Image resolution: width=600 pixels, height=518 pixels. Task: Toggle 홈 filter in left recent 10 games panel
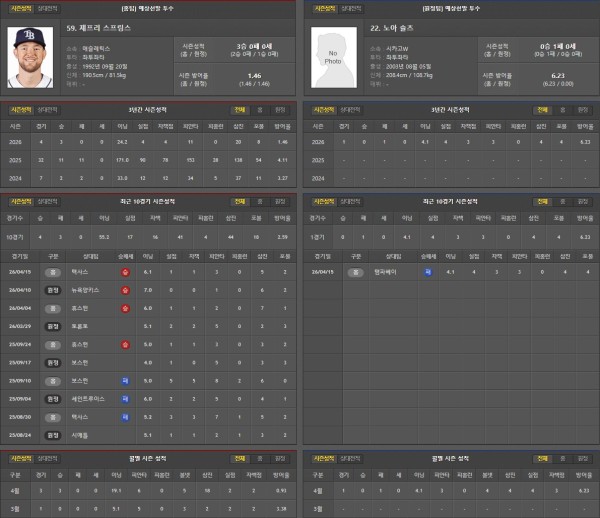[259, 200]
